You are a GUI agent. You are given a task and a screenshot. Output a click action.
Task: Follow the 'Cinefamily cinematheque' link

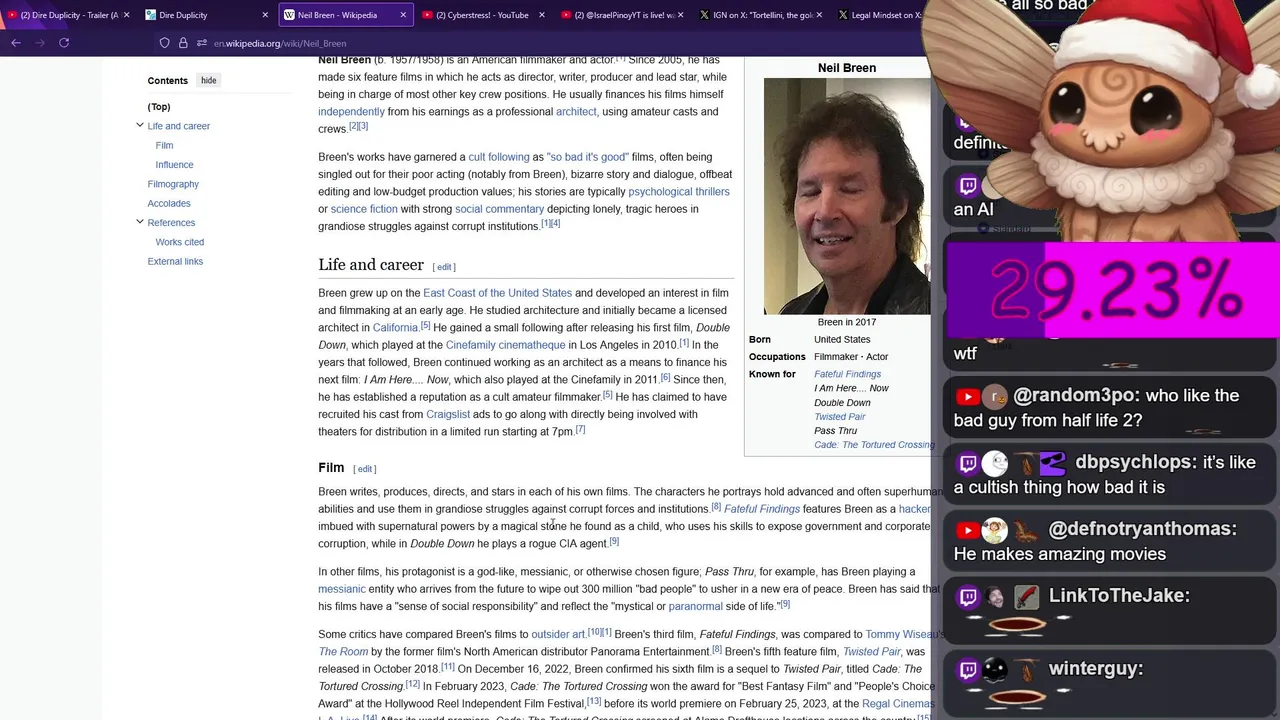pyautogui.click(x=505, y=345)
